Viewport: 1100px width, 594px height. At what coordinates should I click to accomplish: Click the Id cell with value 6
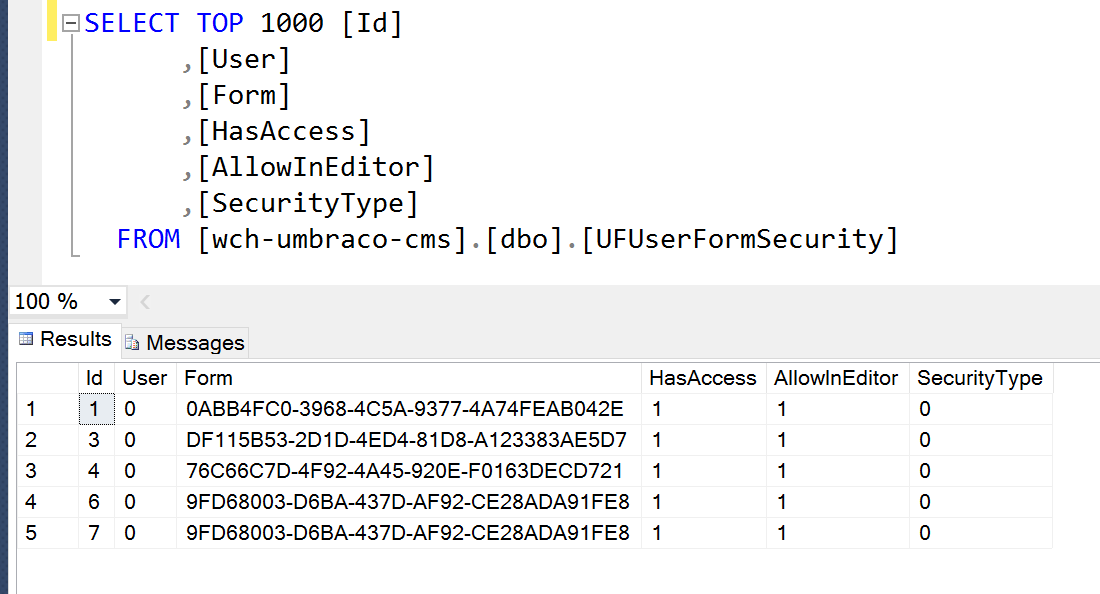click(x=96, y=502)
